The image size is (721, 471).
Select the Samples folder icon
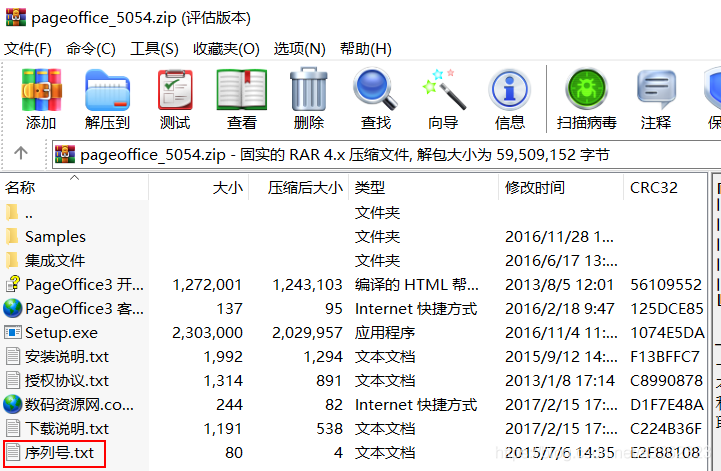[12, 236]
